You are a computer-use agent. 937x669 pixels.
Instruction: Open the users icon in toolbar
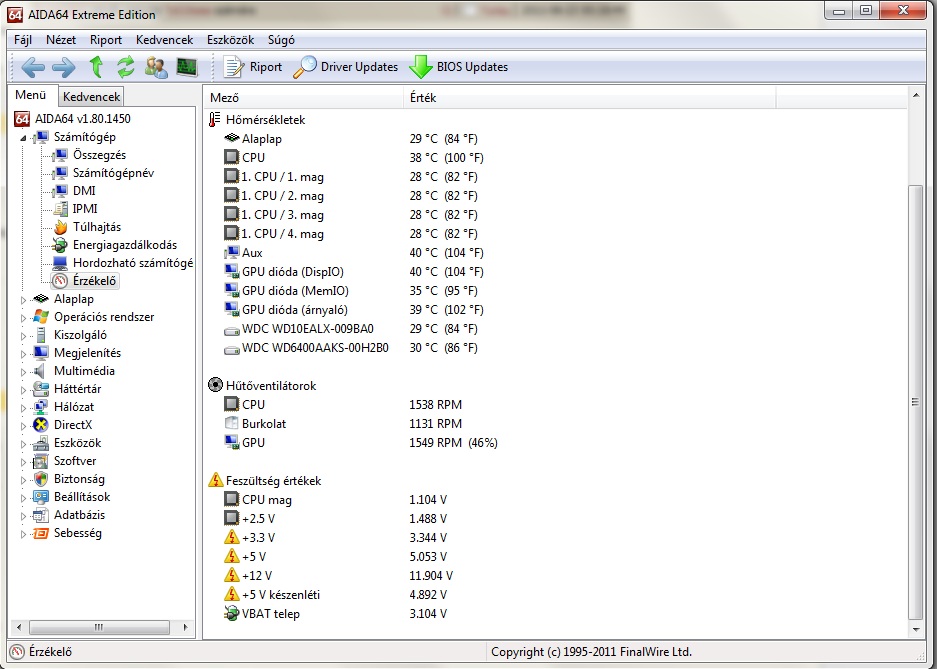pos(156,67)
